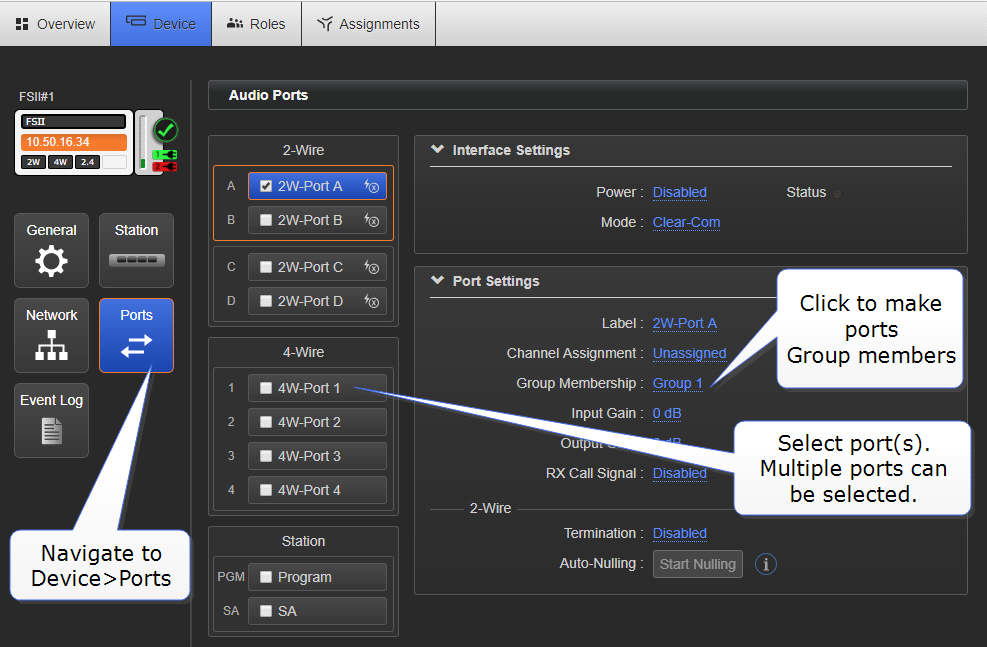Uncheck the 2W-Port A checkbox
Screen dimensions: 987x647
coord(266,186)
